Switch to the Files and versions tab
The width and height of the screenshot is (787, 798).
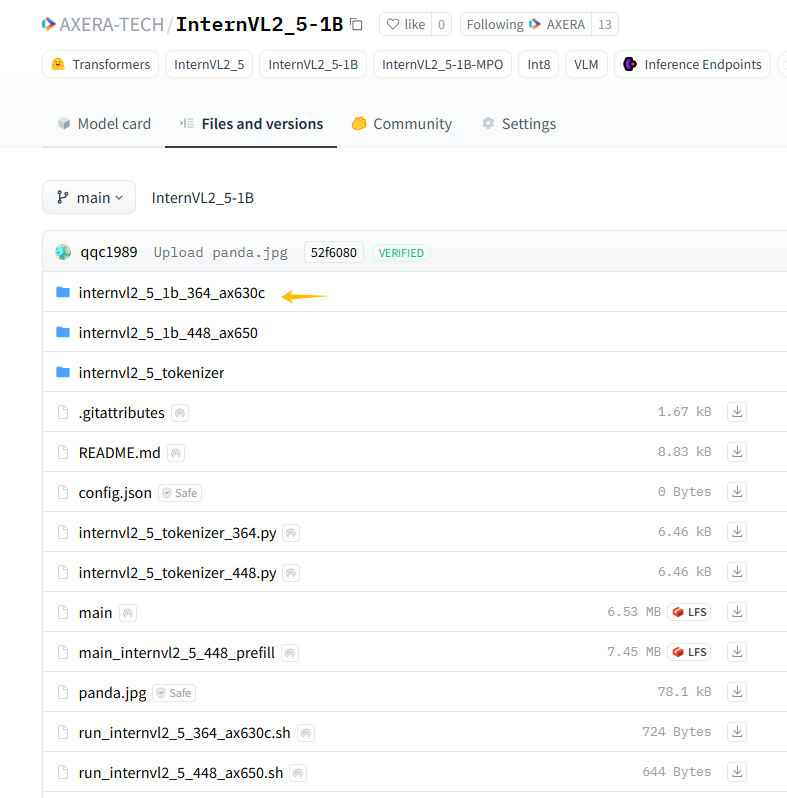251,124
